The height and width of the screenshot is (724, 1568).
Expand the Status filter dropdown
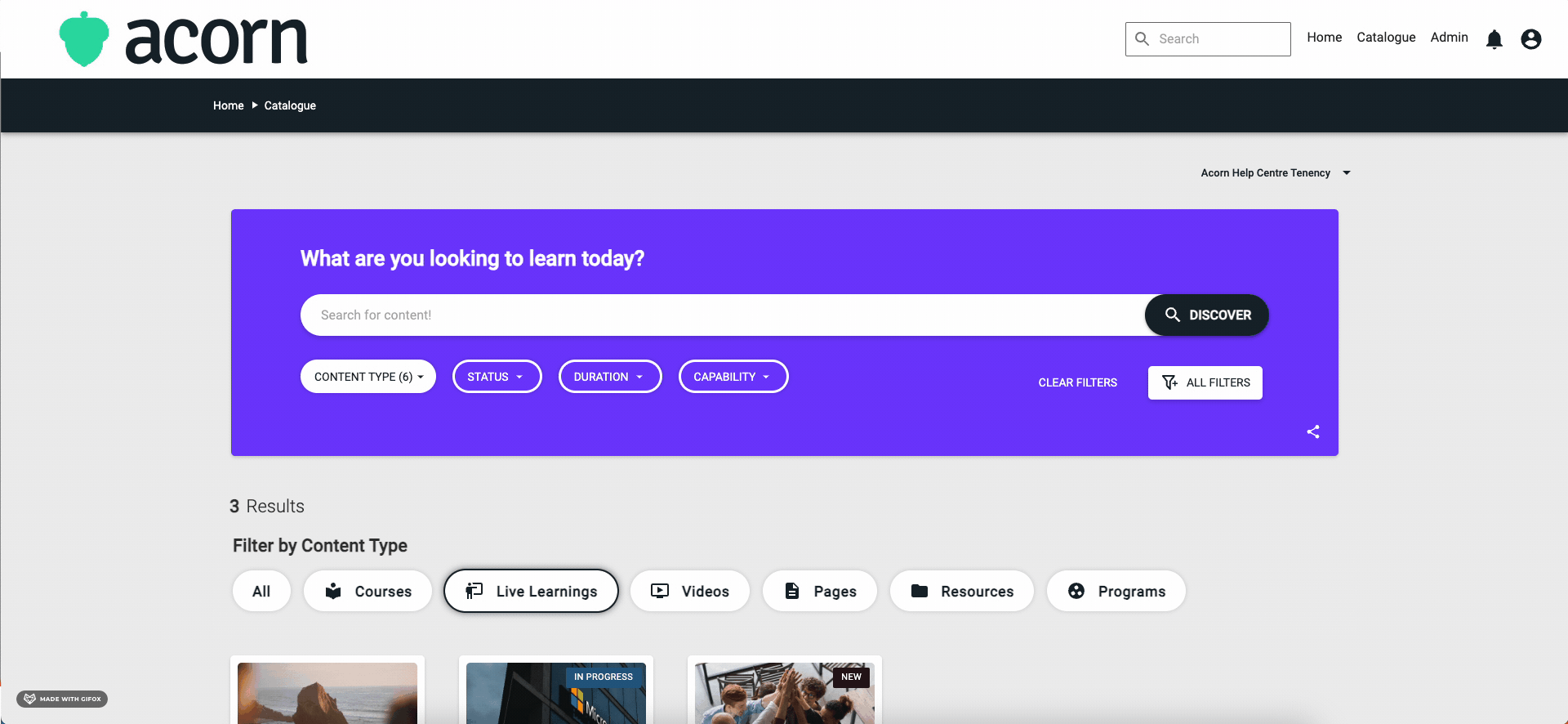(x=497, y=377)
